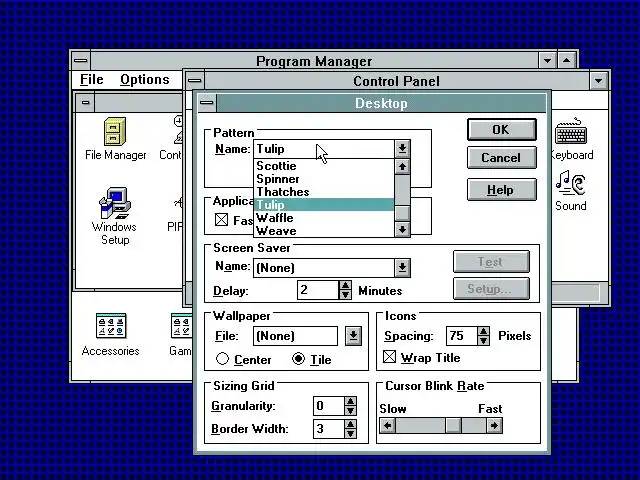This screenshot has height=480, width=640.
Task: Click the Pattern Name field showing Tulip
Action: pos(324,149)
